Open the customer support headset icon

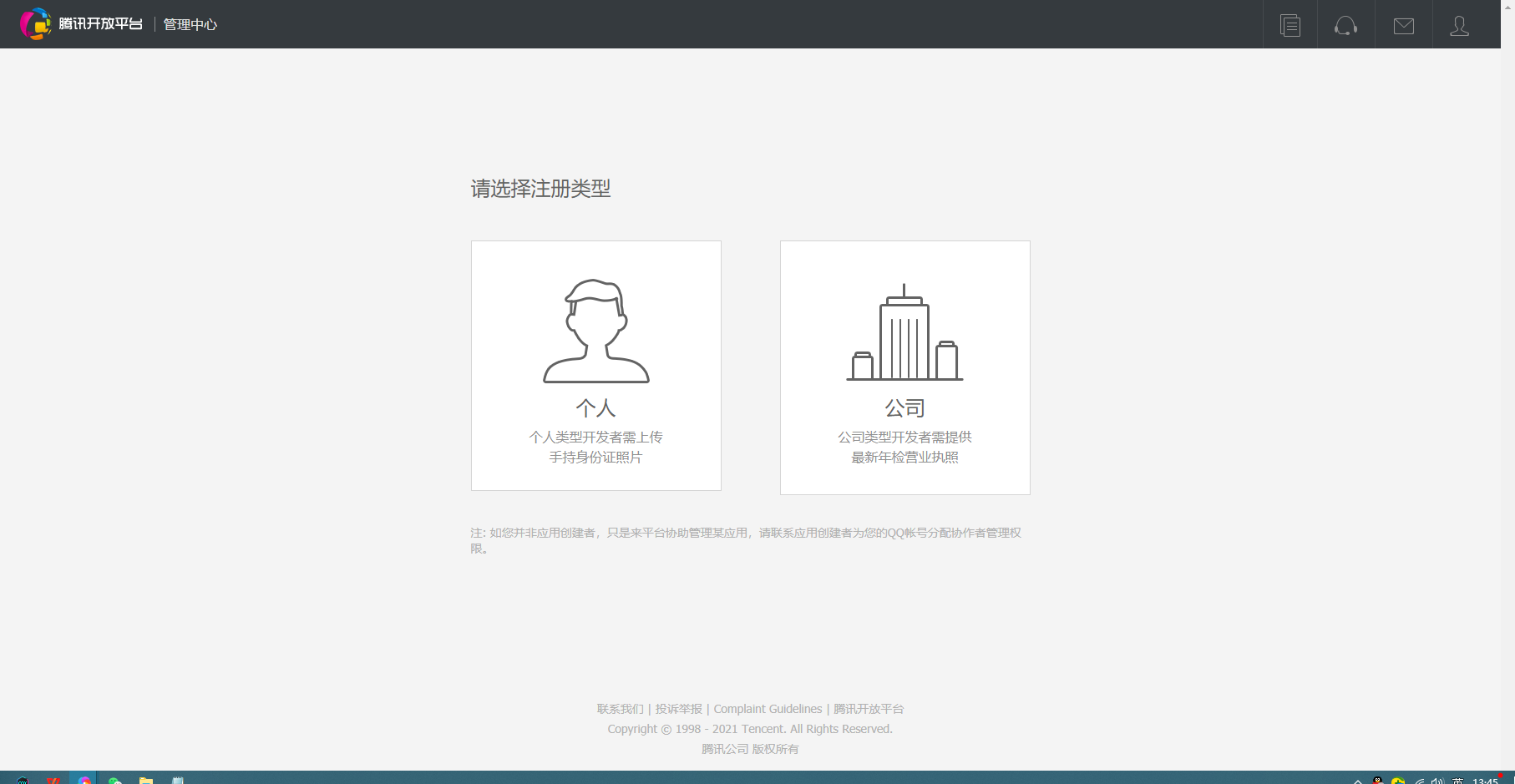[1345, 25]
